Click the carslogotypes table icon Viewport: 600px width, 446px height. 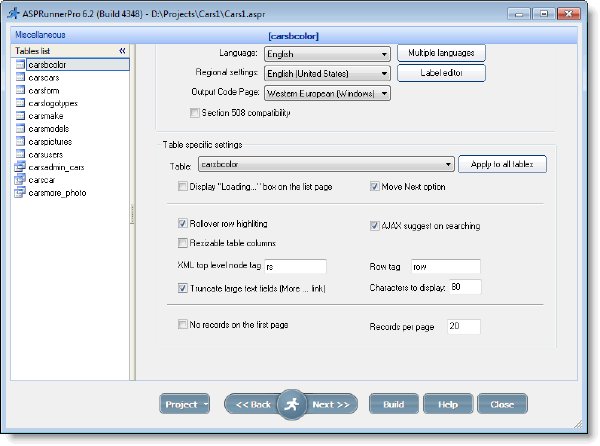point(21,103)
